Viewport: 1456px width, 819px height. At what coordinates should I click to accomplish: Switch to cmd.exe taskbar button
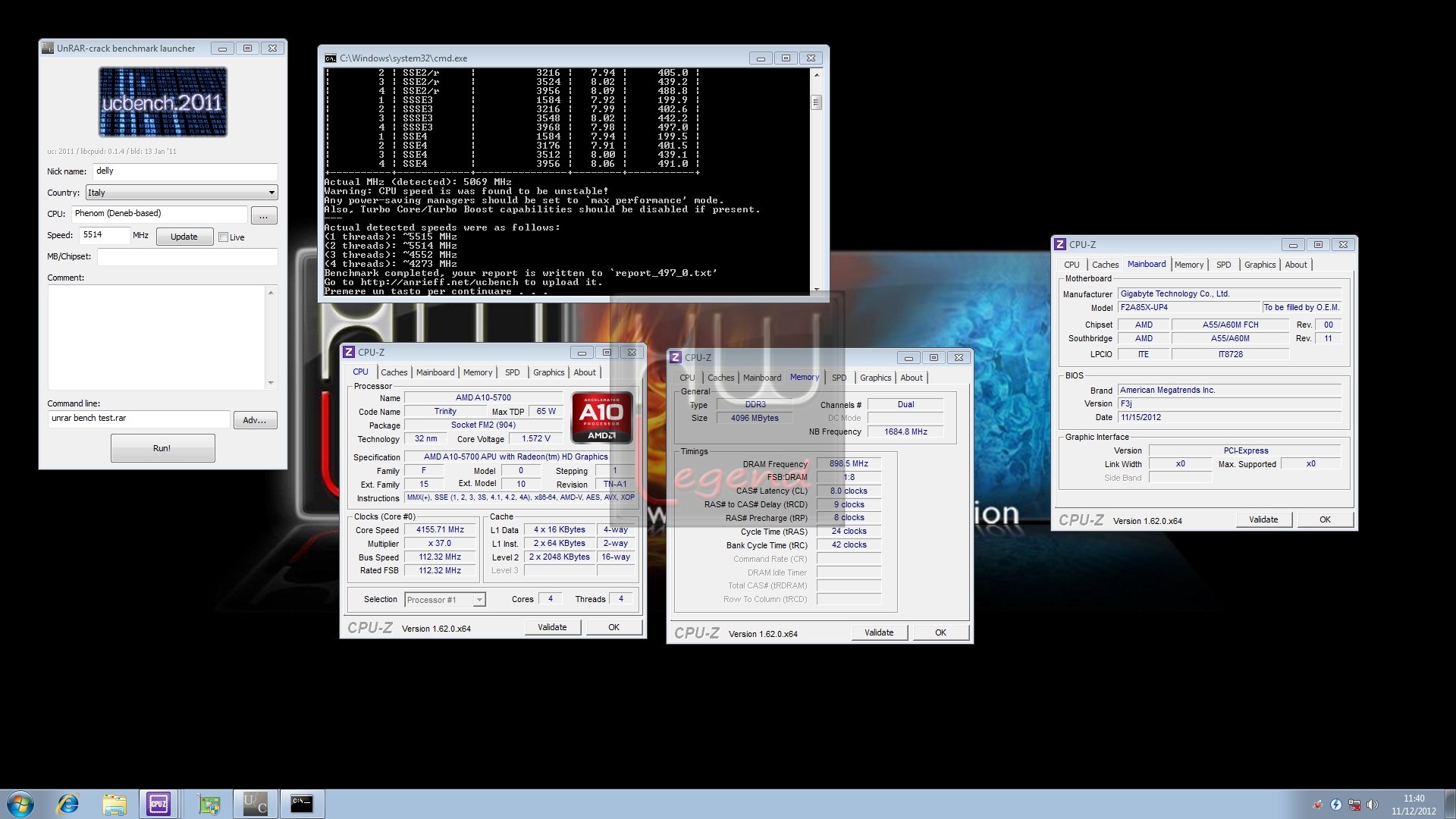click(302, 804)
